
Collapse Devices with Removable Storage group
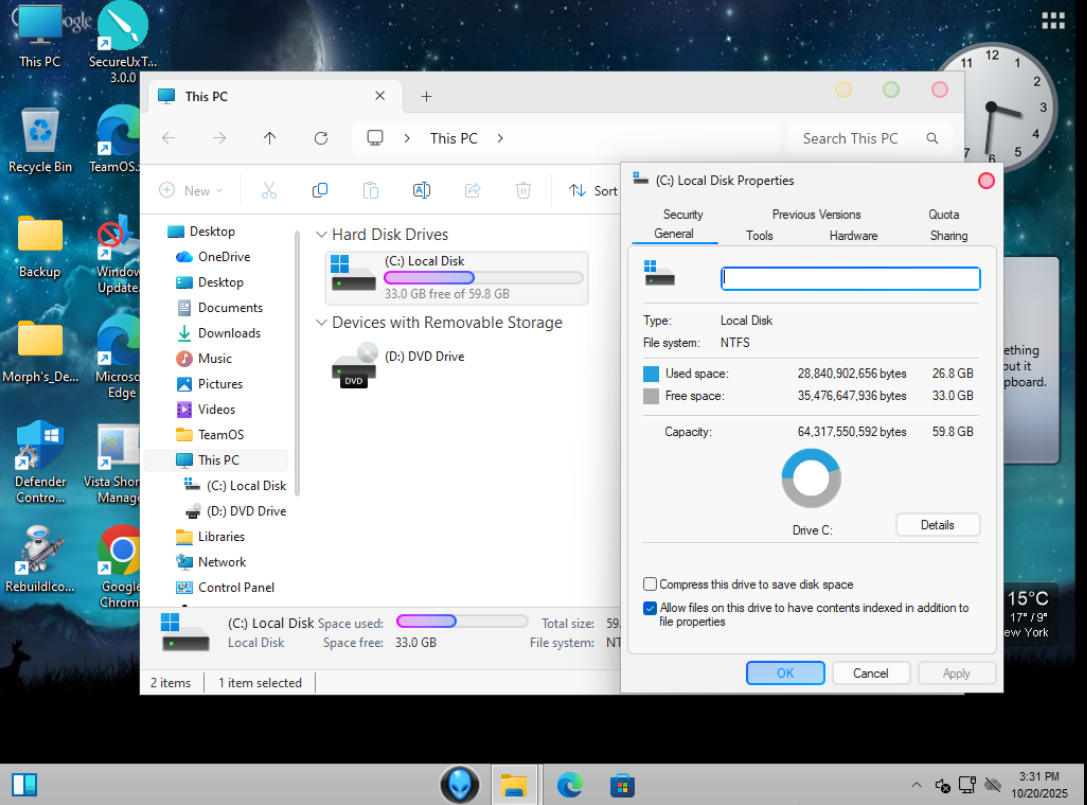coord(321,323)
